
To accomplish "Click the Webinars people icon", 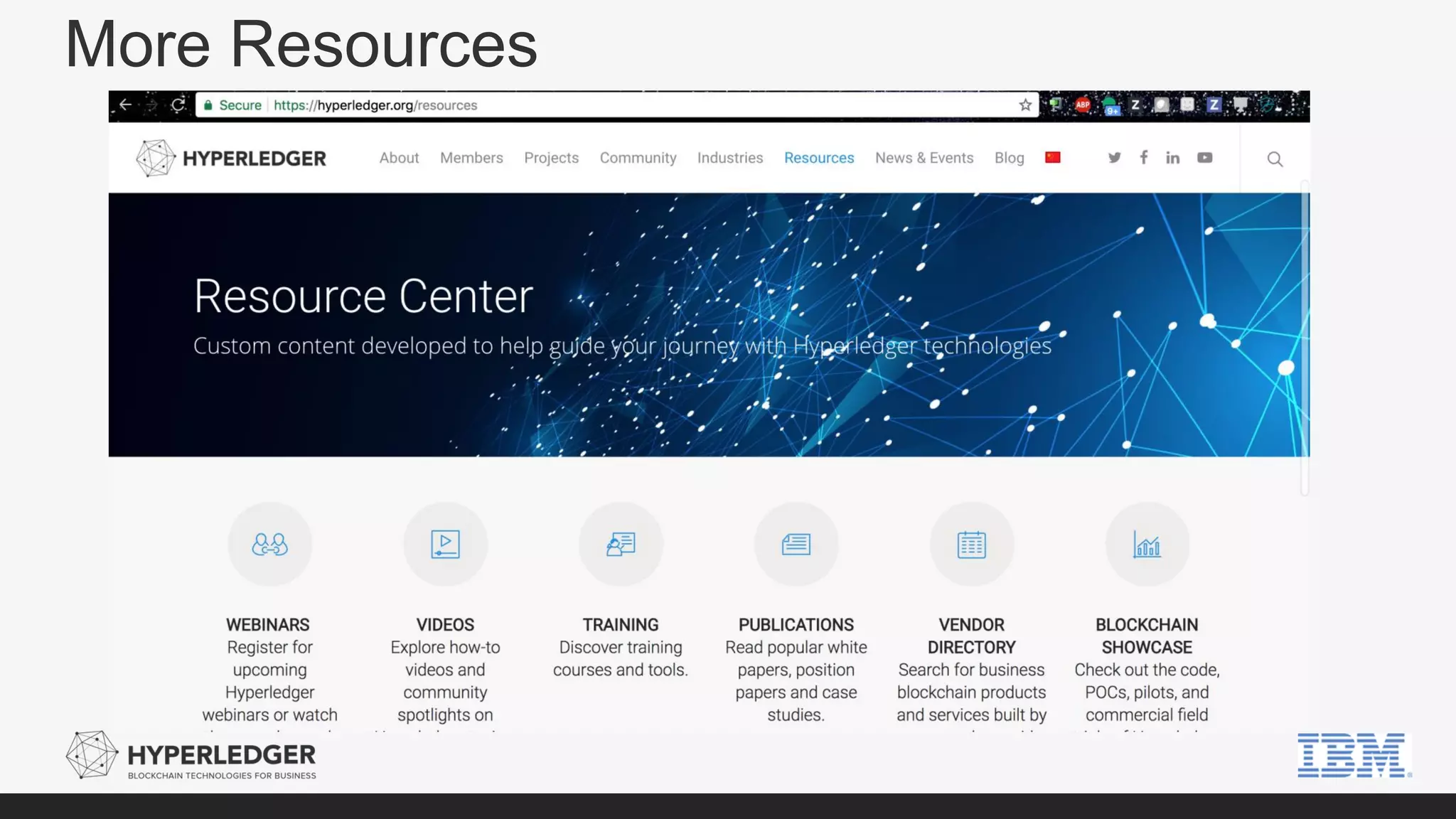I will [269, 545].
